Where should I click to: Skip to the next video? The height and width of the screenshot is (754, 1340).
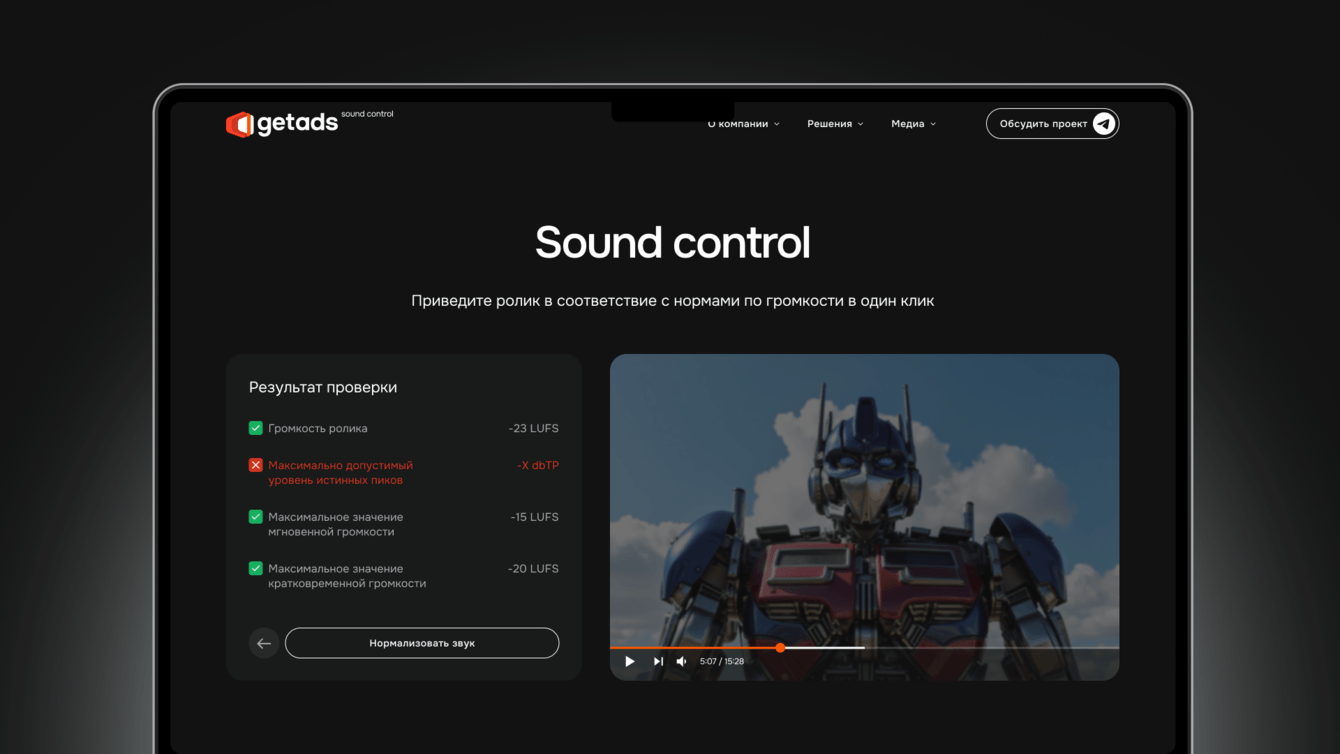click(x=658, y=661)
